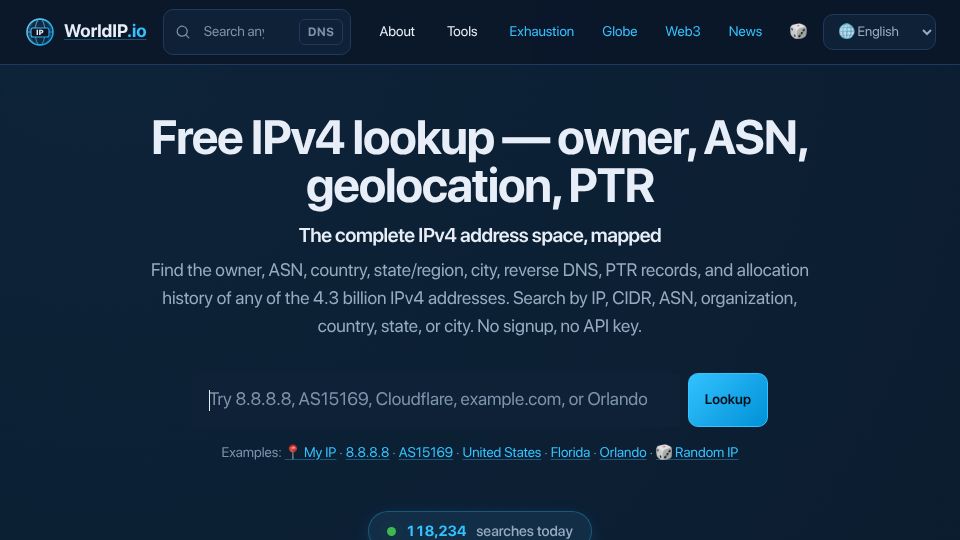The height and width of the screenshot is (540, 960).
Task: Click the language dropdown chevron arrow
Action: 926,32
